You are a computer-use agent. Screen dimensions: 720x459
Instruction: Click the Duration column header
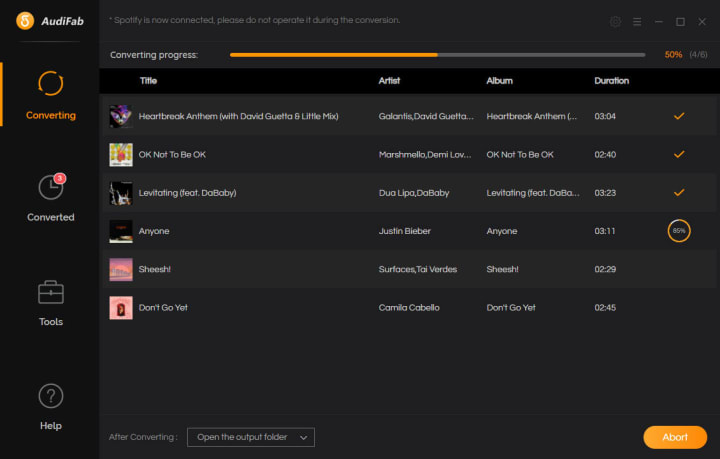(x=612, y=81)
